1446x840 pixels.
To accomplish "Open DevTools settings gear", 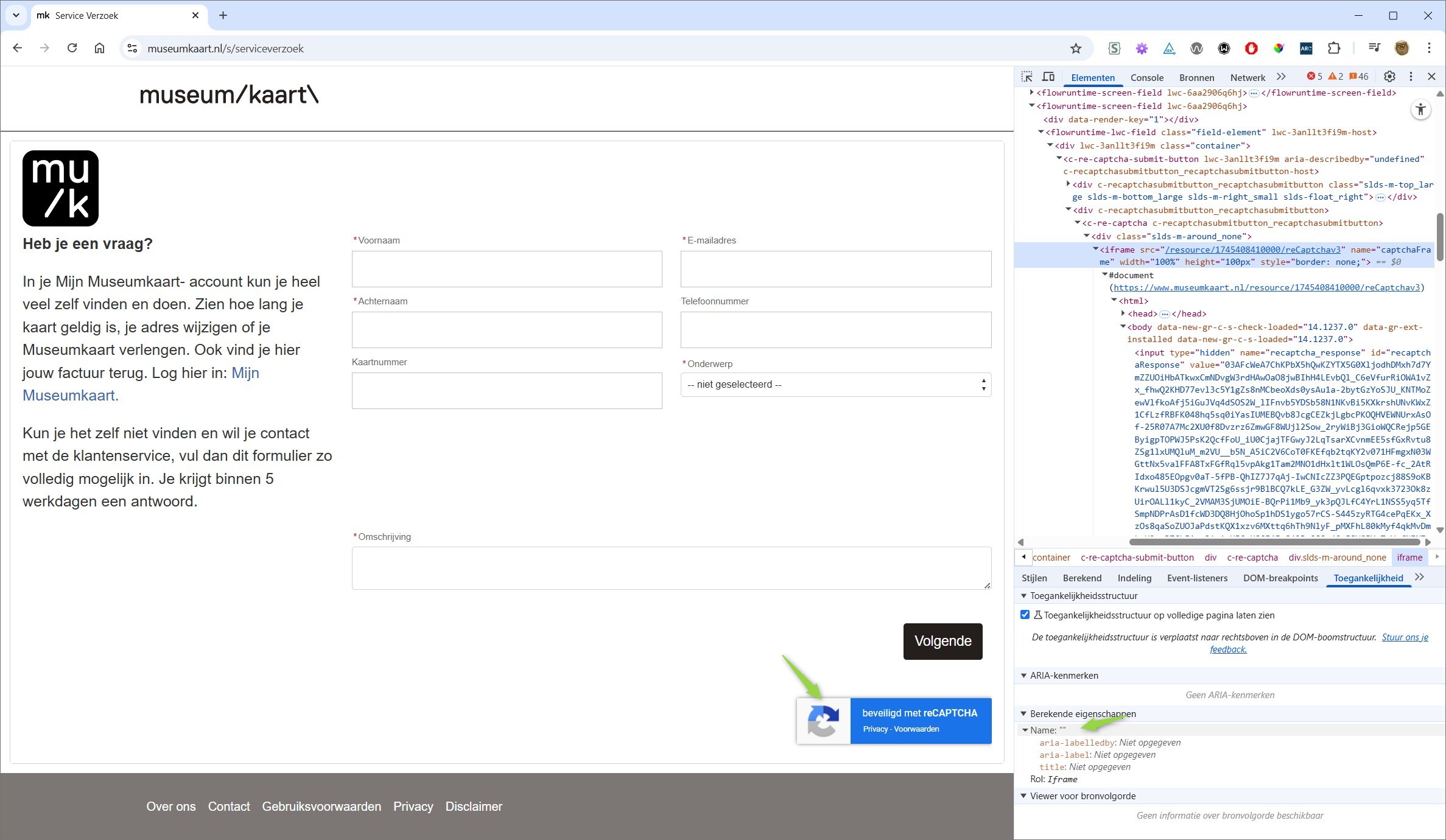I will click(1389, 77).
